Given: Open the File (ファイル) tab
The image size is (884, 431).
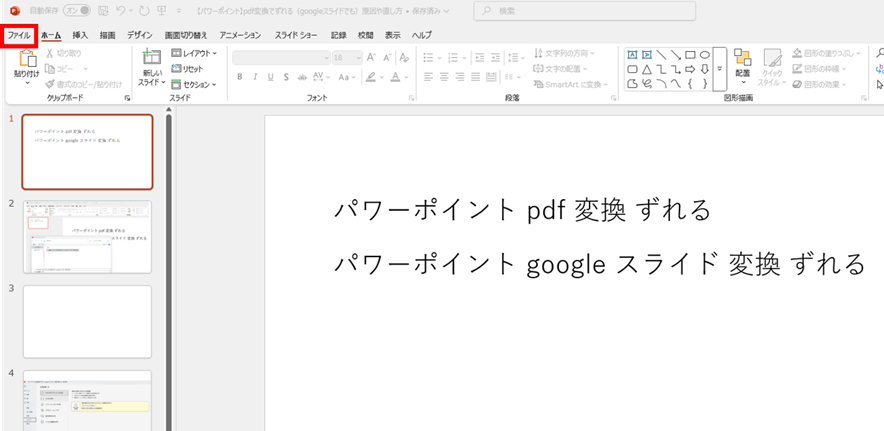Looking at the screenshot, I should pos(19,35).
